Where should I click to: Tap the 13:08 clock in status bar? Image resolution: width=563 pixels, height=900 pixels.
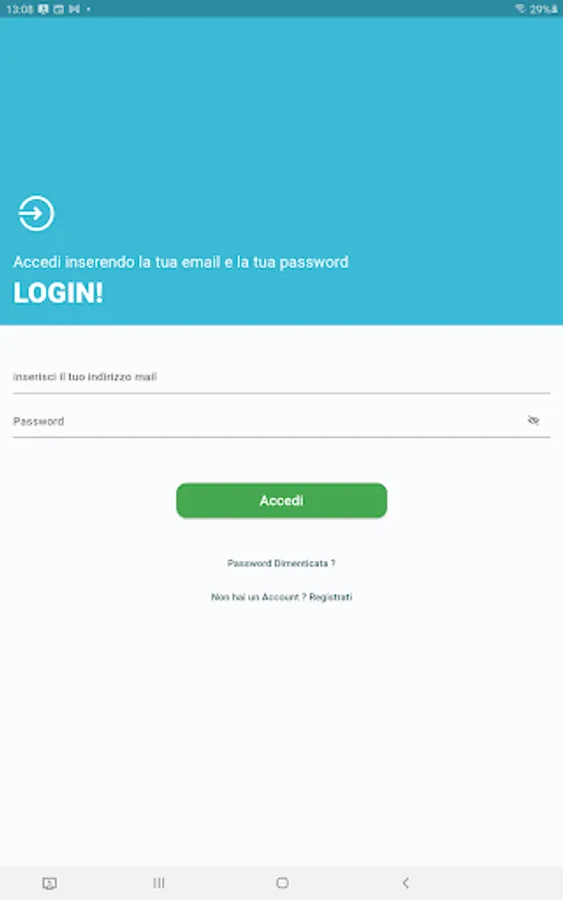[x=20, y=9]
